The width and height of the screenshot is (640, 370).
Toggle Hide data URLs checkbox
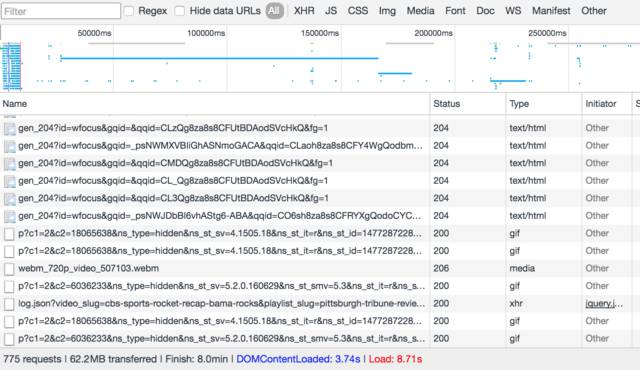click(x=180, y=11)
